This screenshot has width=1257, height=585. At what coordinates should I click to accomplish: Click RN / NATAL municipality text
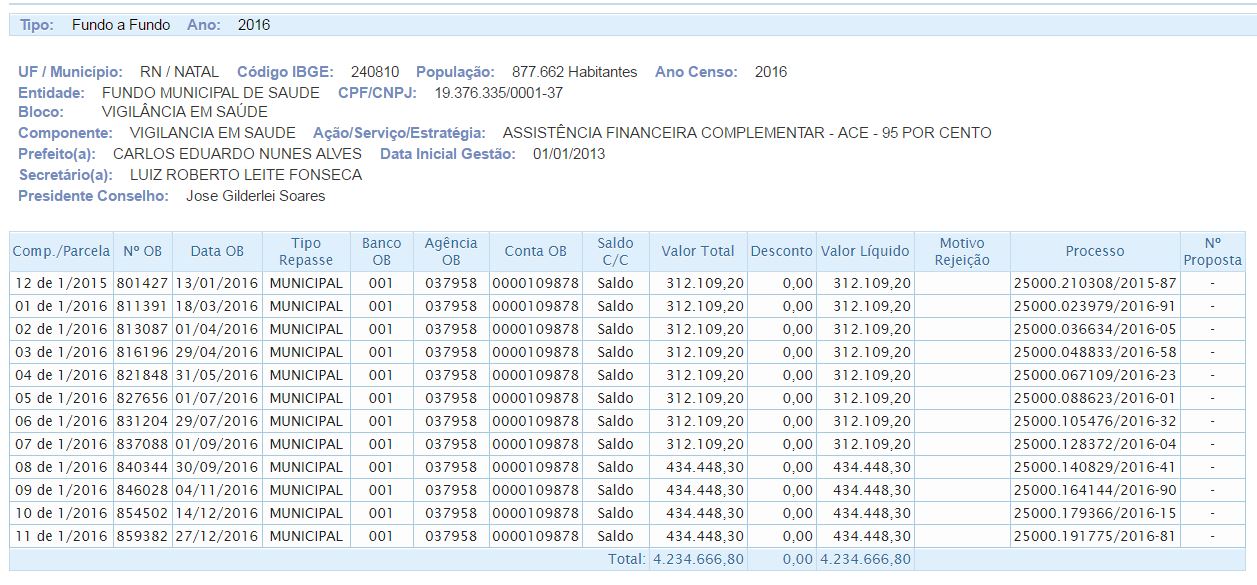pyautogui.click(x=180, y=72)
